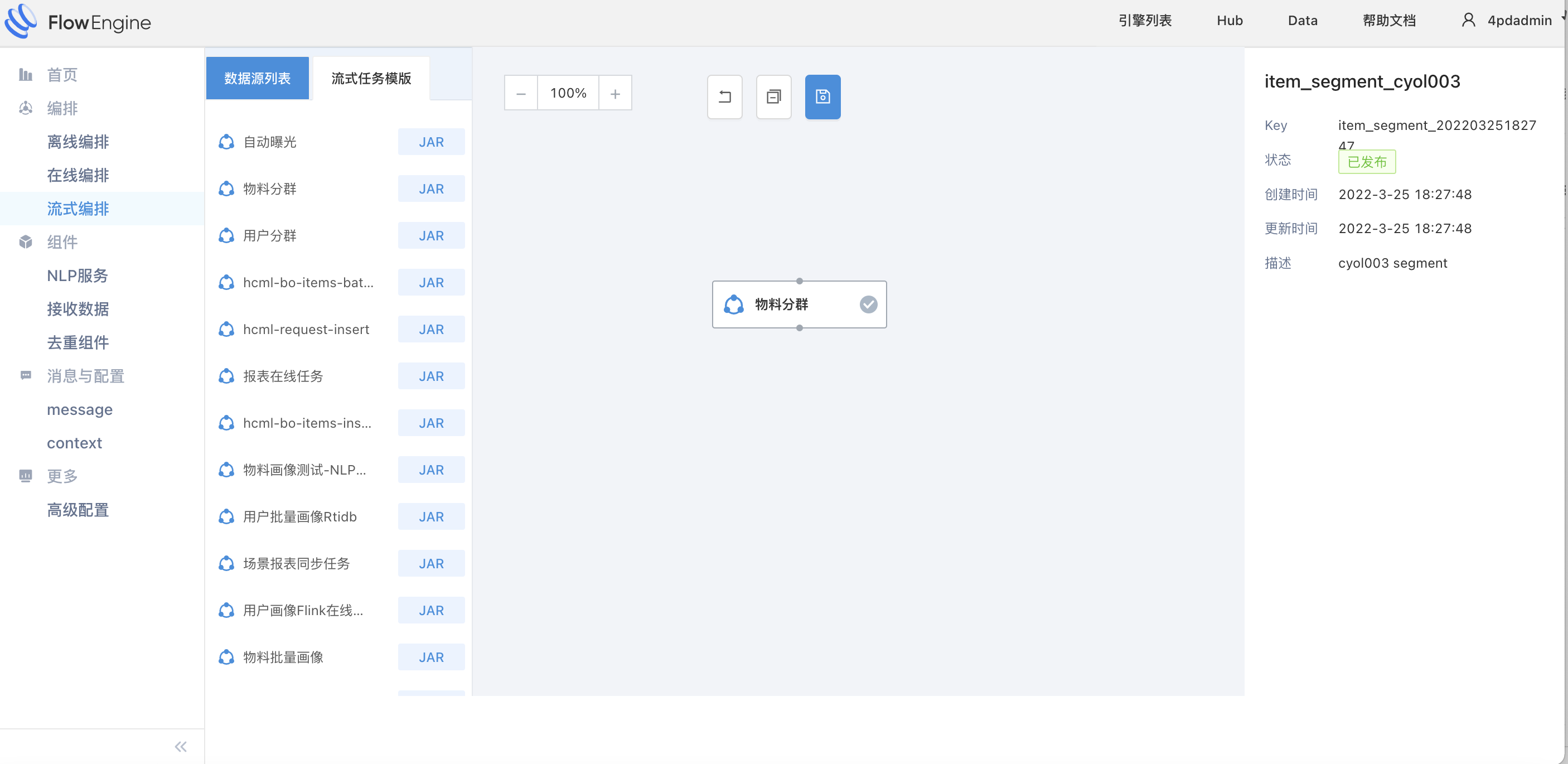Select the 首页 home icon in sidebar
Image resolution: width=1568 pixels, height=764 pixels.
click(25, 74)
